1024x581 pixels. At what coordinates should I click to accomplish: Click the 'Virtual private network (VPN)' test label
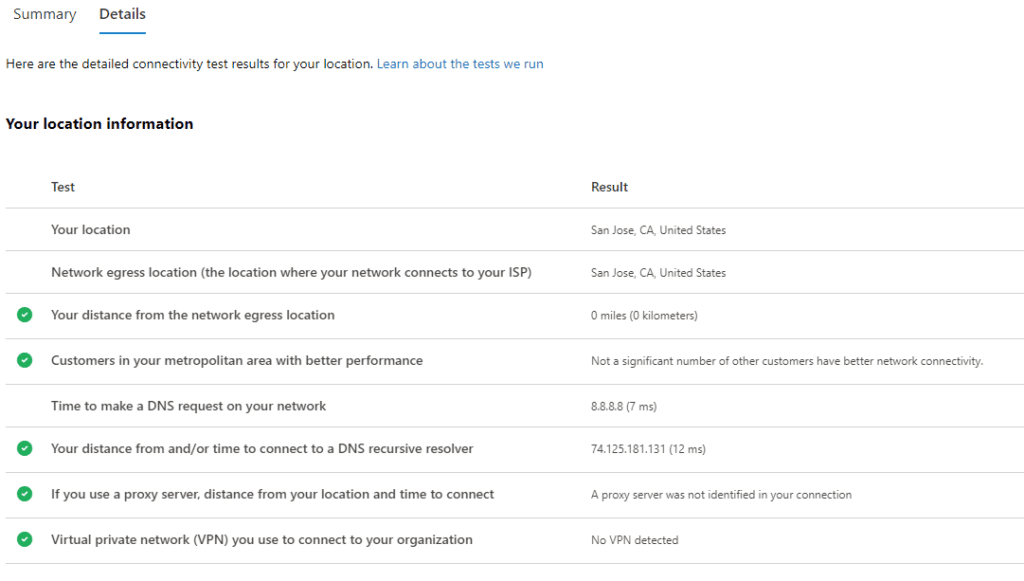[261, 540]
